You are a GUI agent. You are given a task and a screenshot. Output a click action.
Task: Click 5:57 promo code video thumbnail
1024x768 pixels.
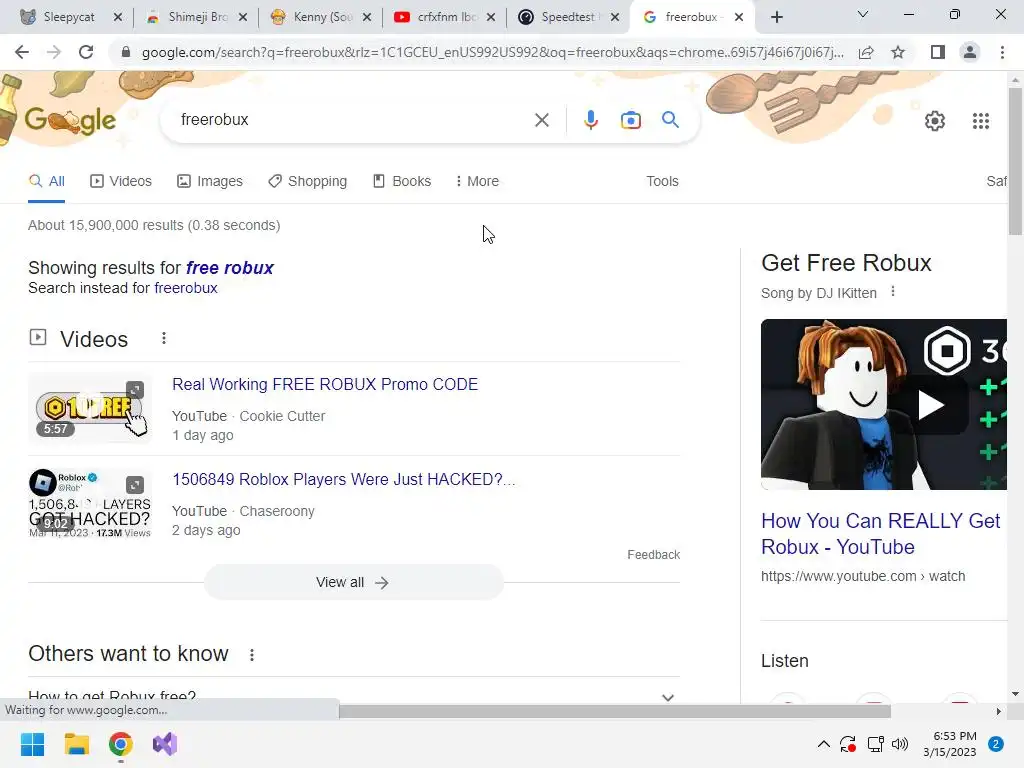coord(90,408)
